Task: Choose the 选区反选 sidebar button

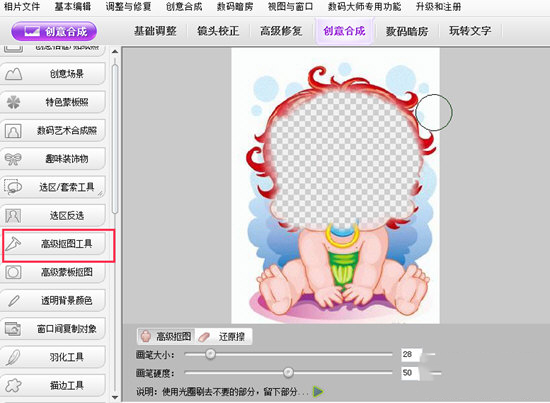Action: [x=53, y=215]
